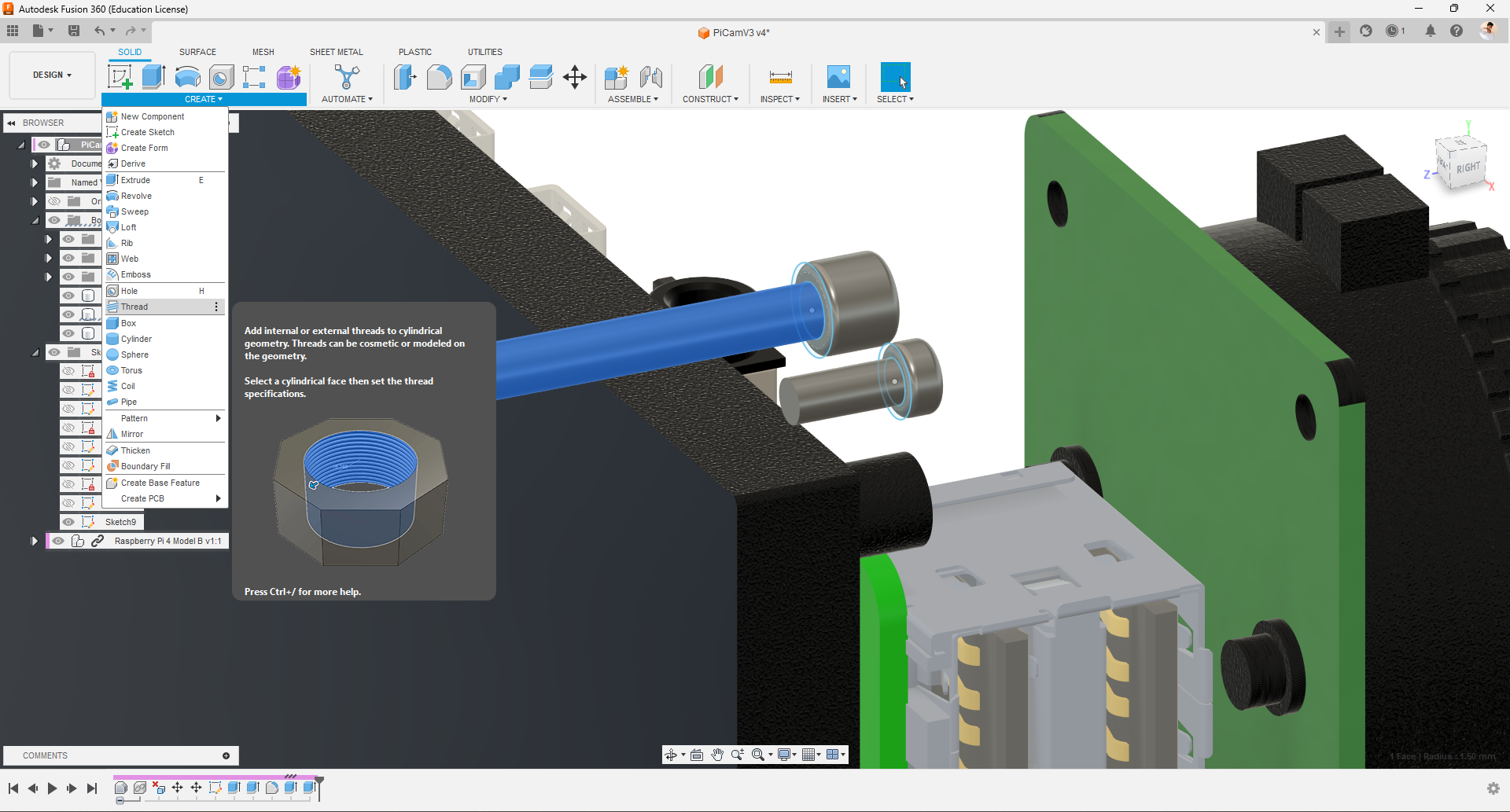Select the Press Pull tool icon

click(405, 77)
